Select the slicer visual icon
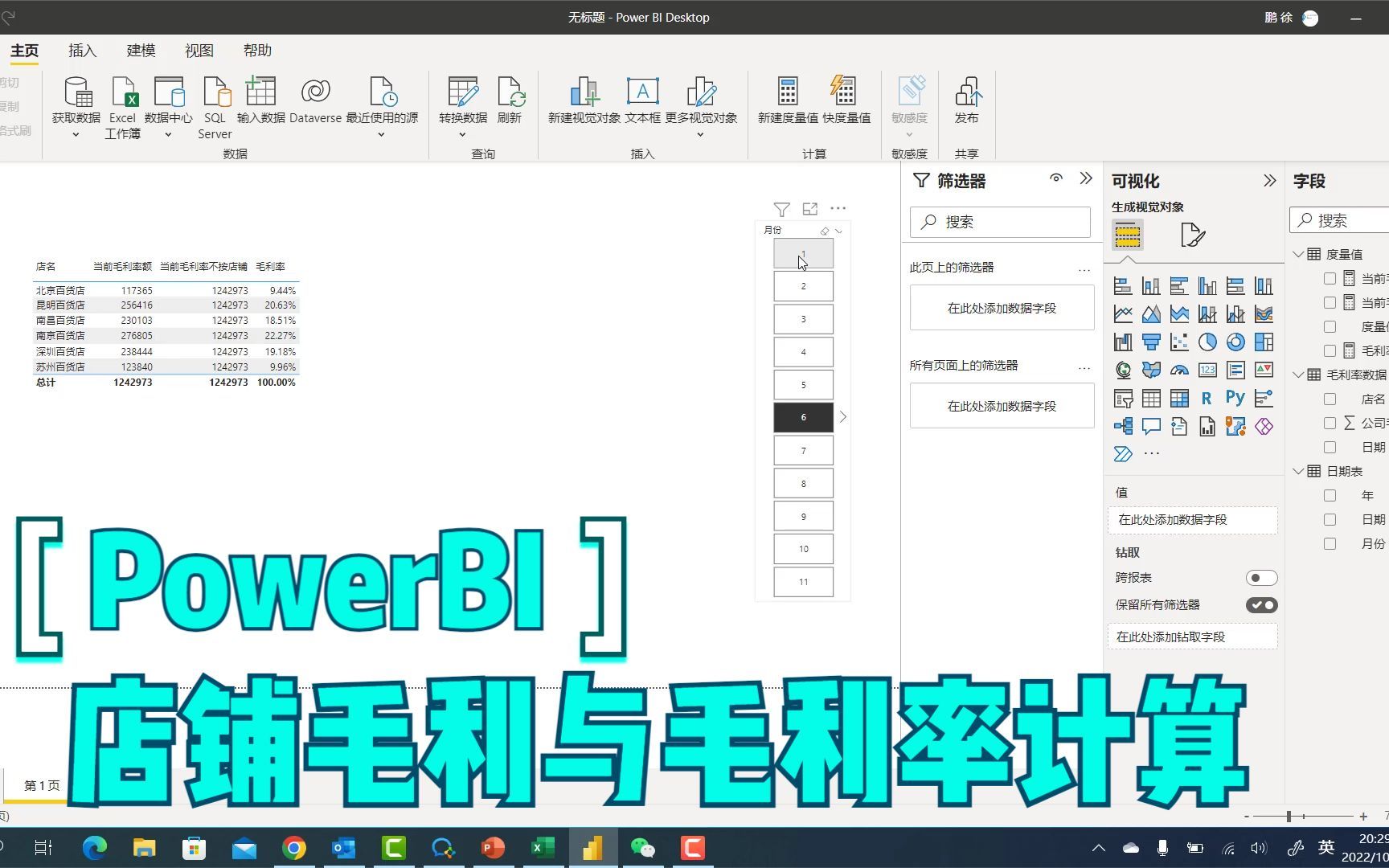The image size is (1389, 868). pos(1123,399)
